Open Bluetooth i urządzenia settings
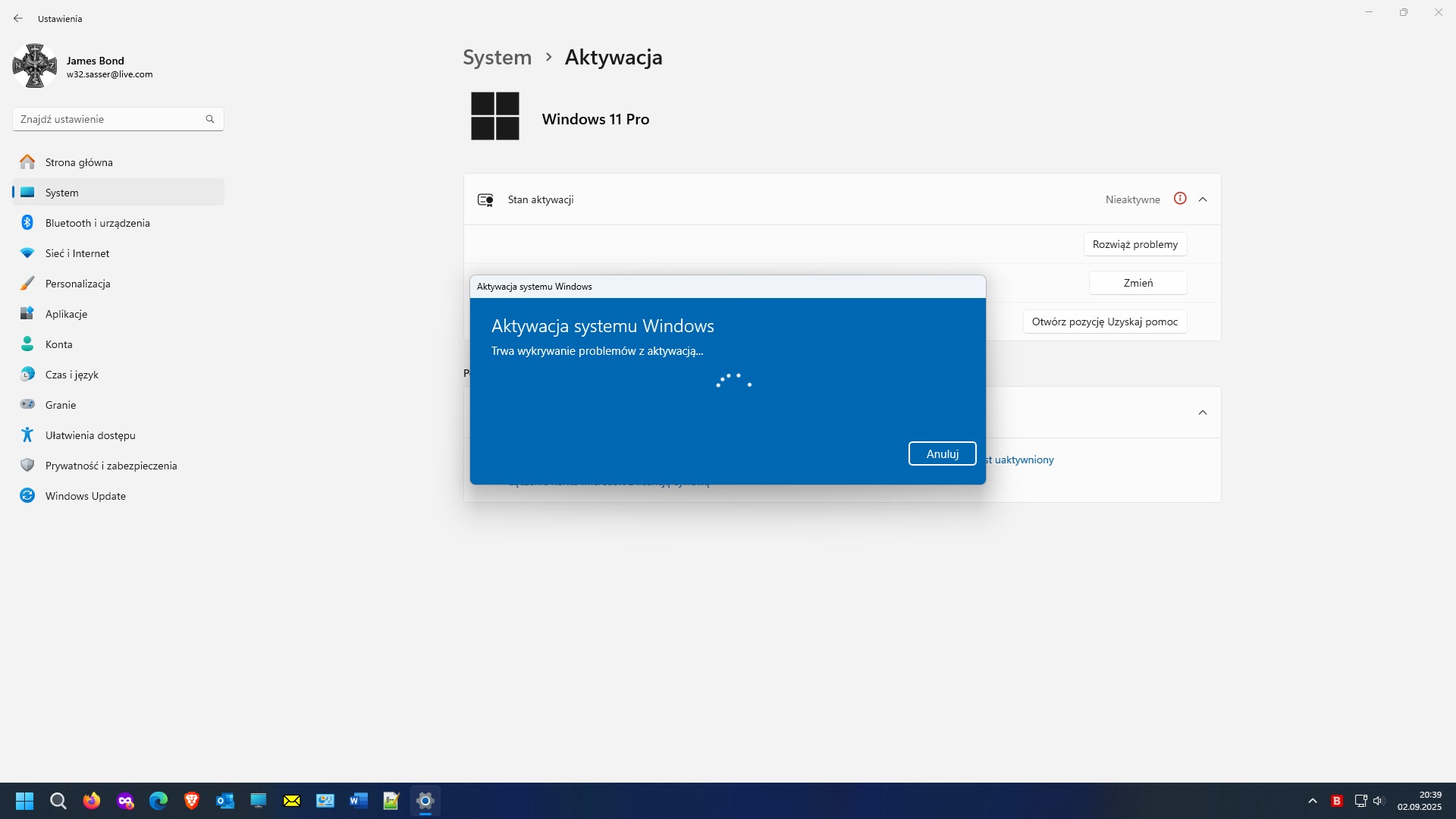The height and width of the screenshot is (819, 1456). [118, 223]
